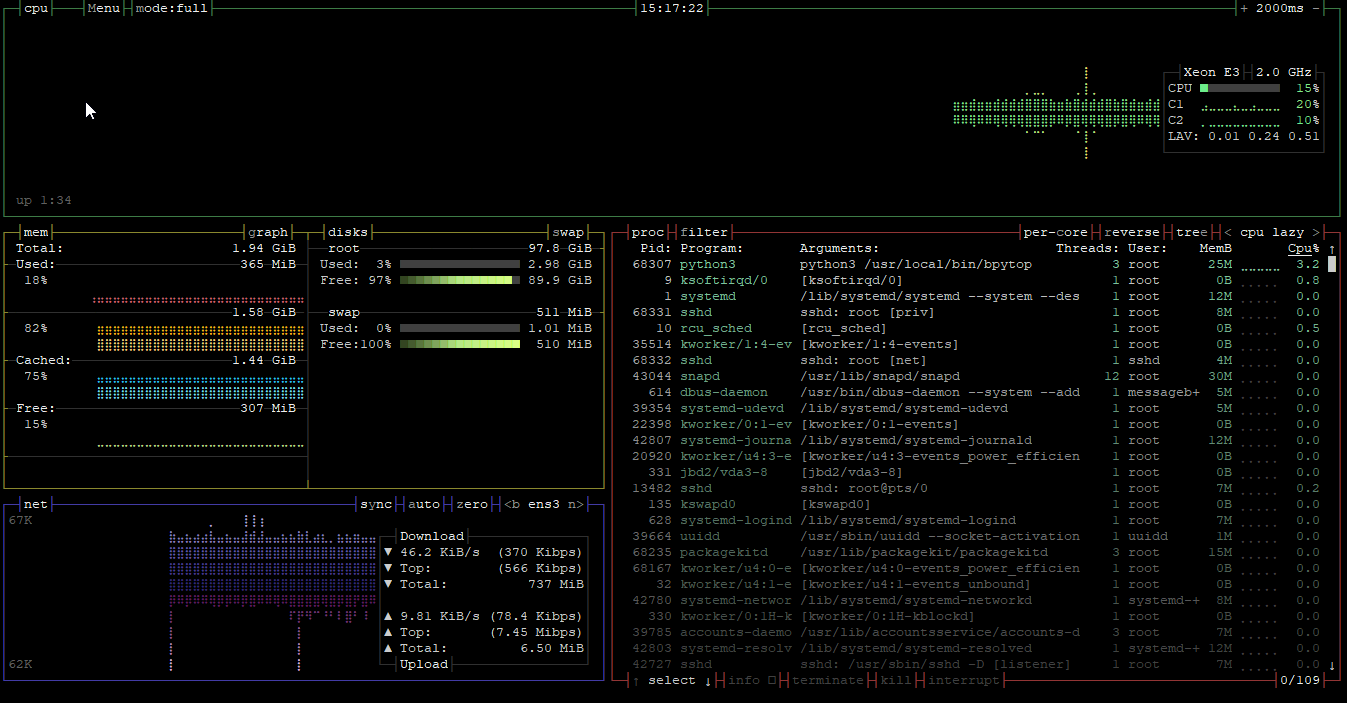Toggle per-core CPU usage for processes

click(x=1056, y=232)
